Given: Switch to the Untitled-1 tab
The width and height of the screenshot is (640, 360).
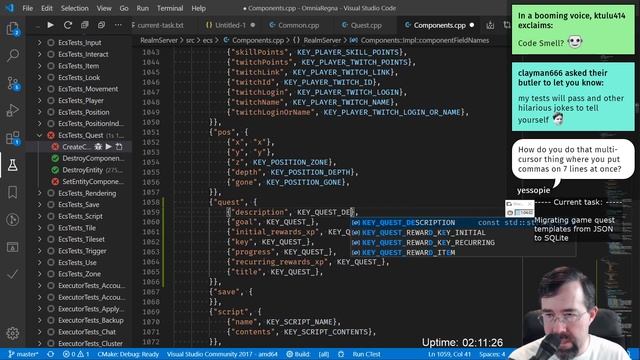Looking at the screenshot, I should [x=230, y=25].
